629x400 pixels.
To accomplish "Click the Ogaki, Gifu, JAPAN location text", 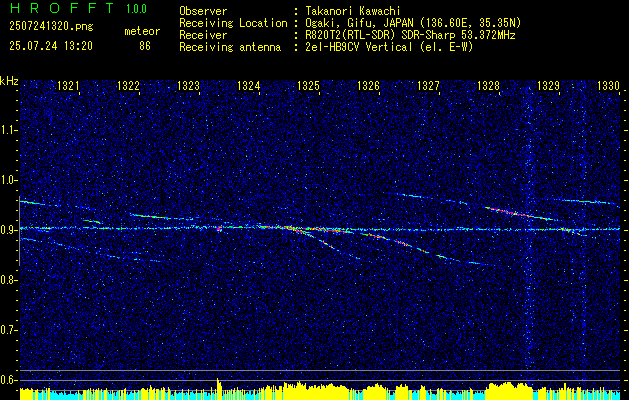I will click(x=412, y=23).
